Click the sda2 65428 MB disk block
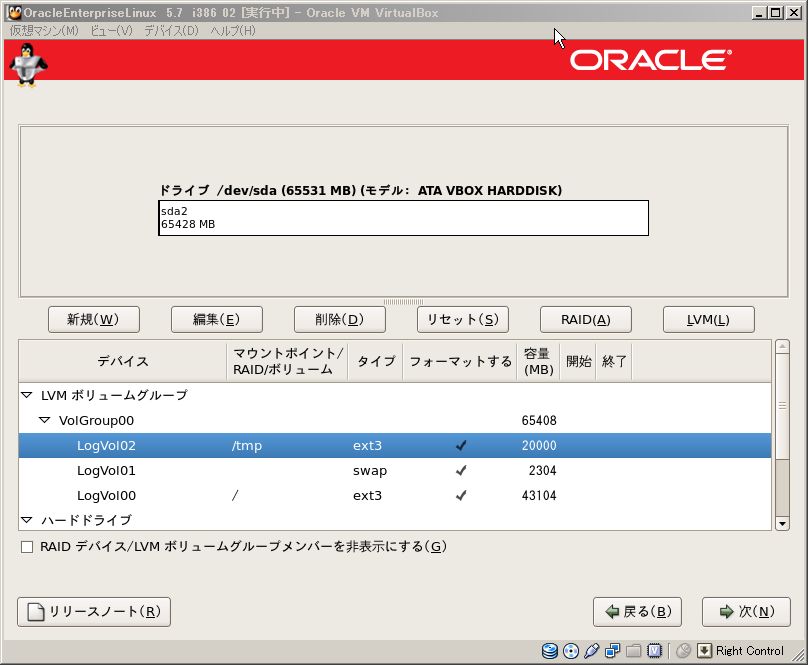 click(x=403, y=218)
